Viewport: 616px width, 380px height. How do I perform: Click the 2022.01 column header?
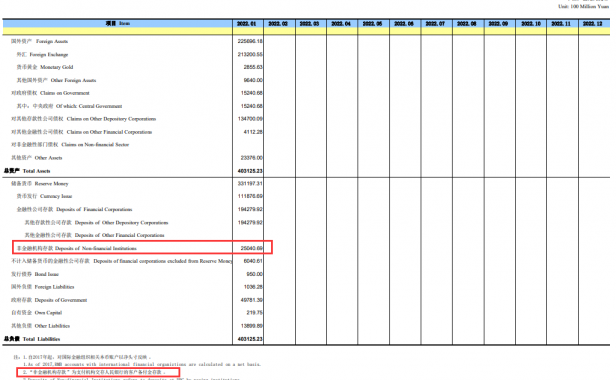pos(247,24)
